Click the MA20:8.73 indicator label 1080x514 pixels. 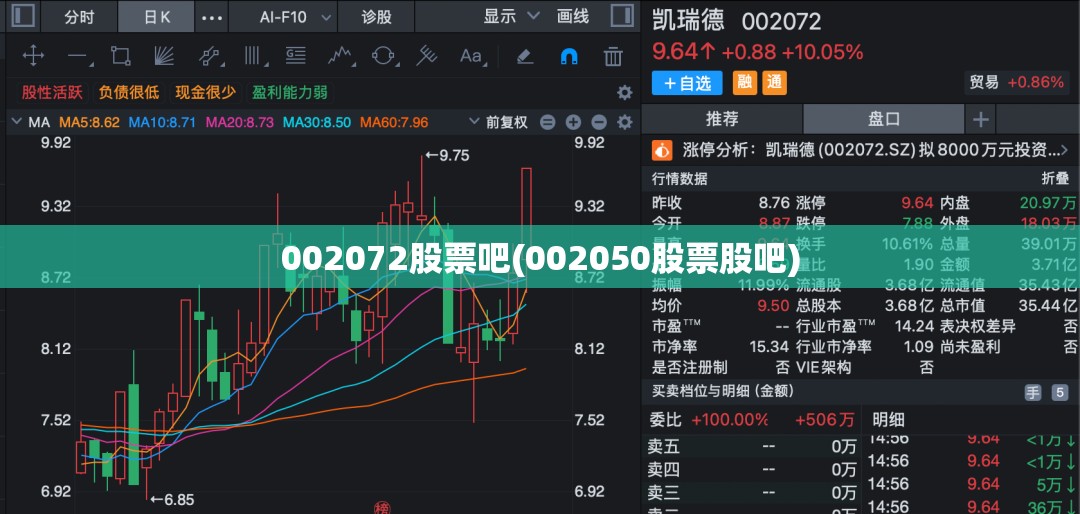(x=240, y=123)
